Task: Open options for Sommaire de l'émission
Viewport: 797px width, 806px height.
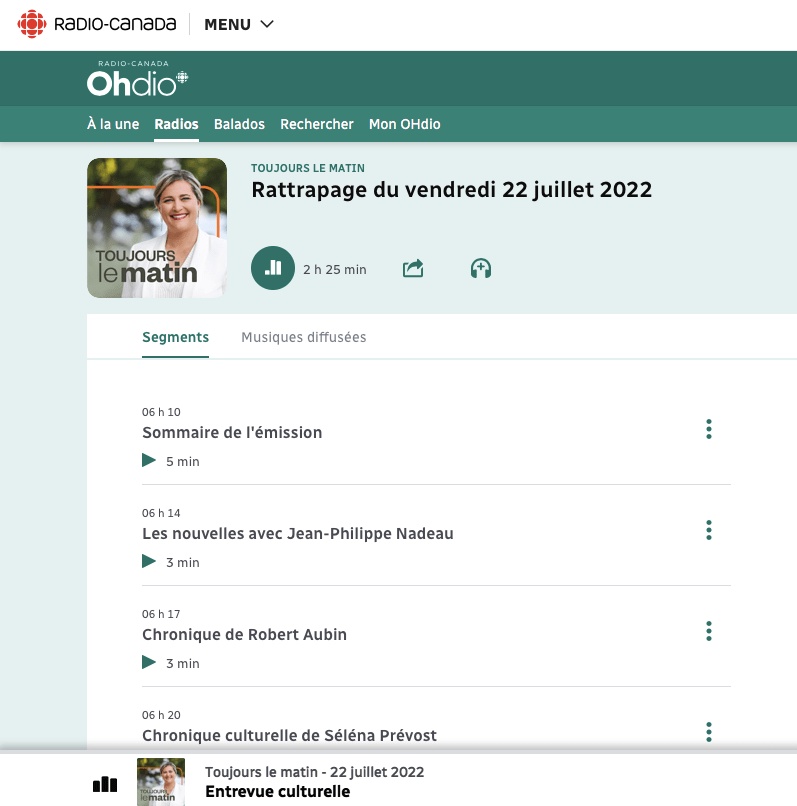Action: (x=709, y=430)
